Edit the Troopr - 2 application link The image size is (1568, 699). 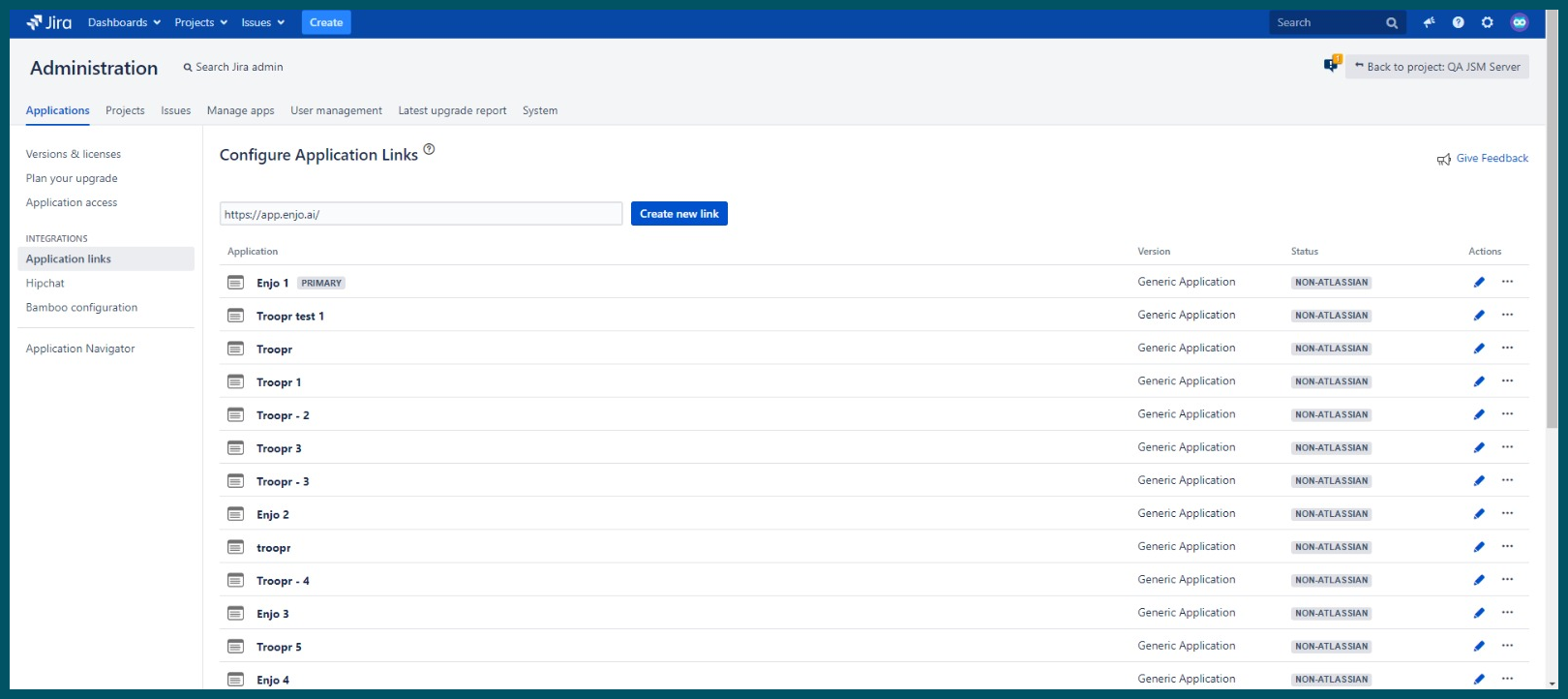pyautogui.click(x=1479, y=414)
